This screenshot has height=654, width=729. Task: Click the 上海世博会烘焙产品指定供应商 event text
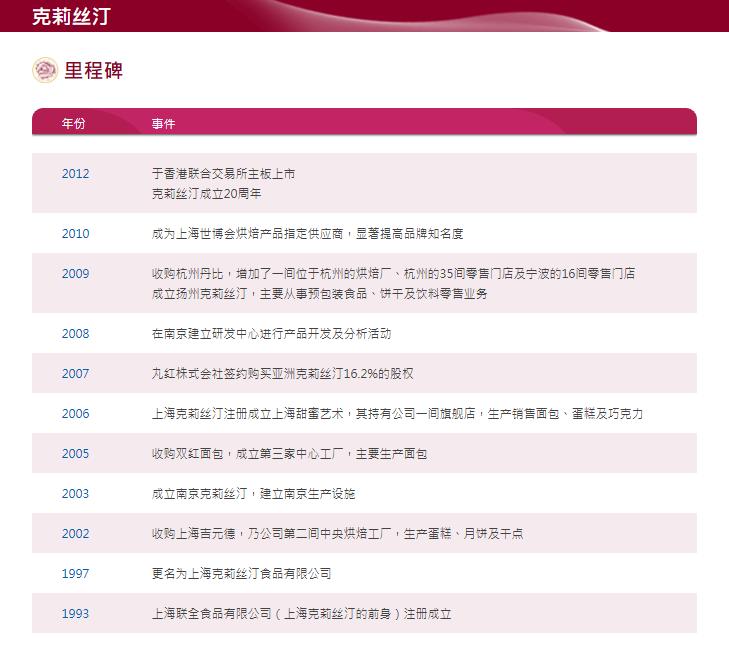point(307,233)
